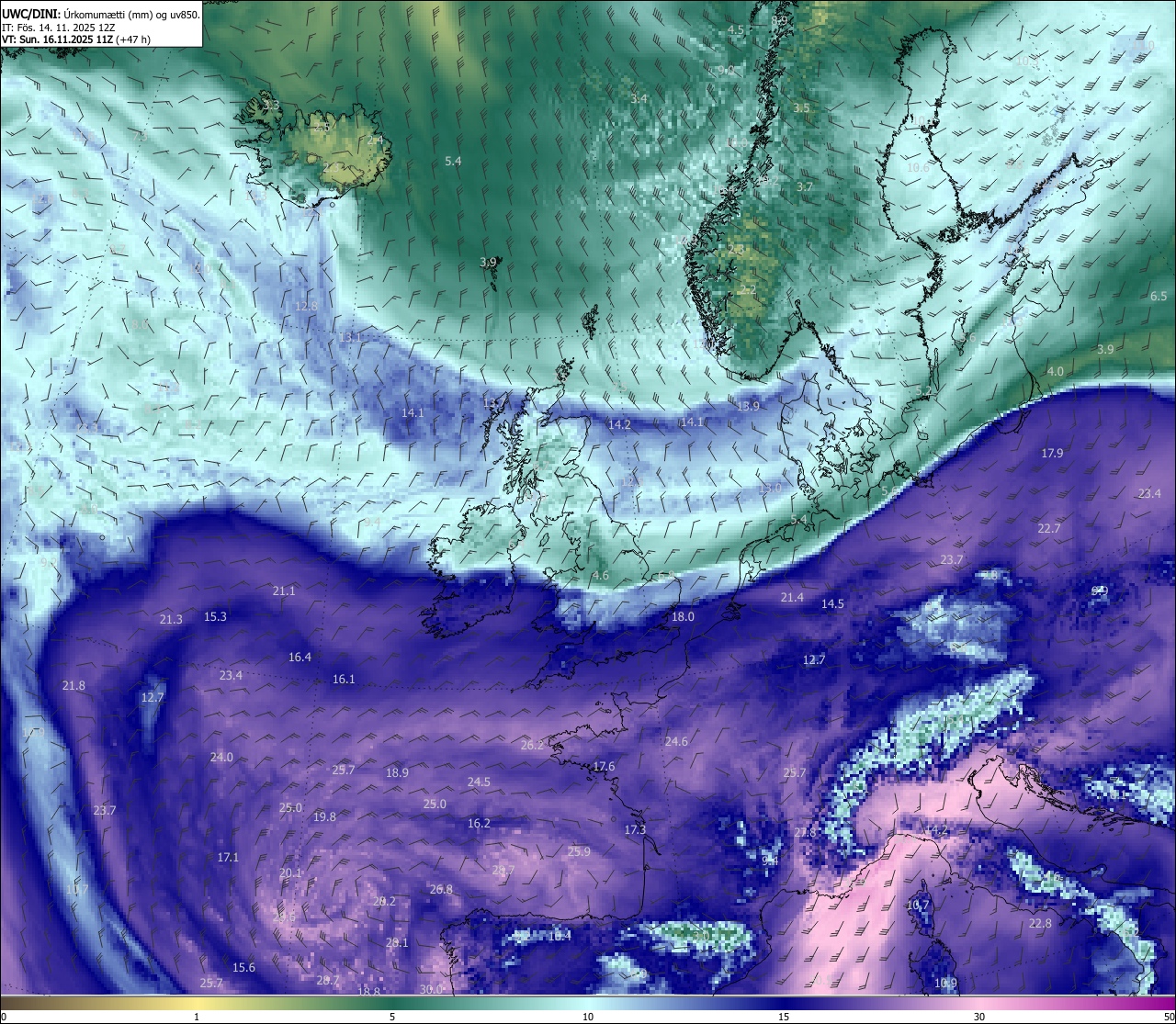Click the 26.8 value label
Screen dimensions: 1176x1024
(x=441, y=889)
